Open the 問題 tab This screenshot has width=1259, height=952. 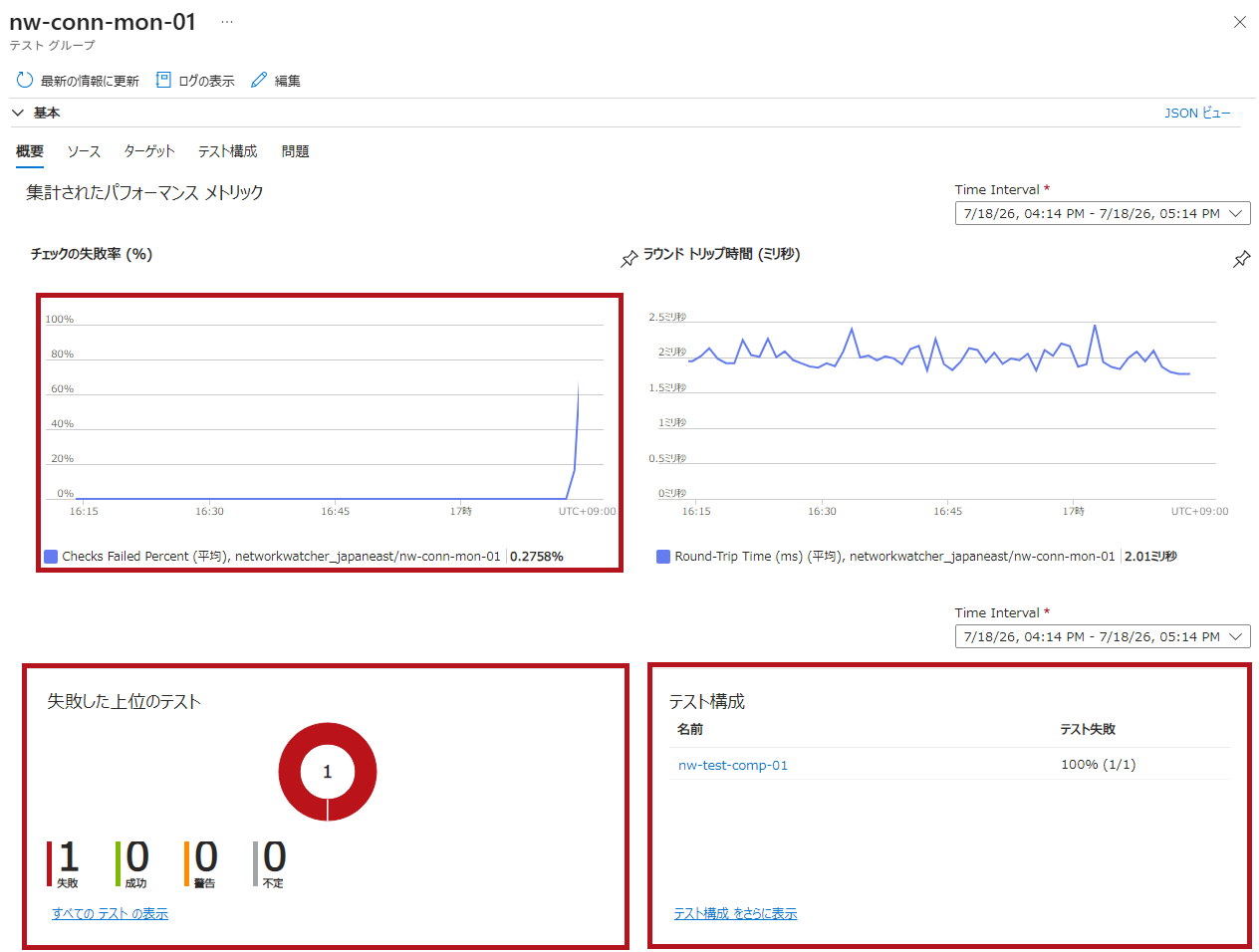[295, 151]
